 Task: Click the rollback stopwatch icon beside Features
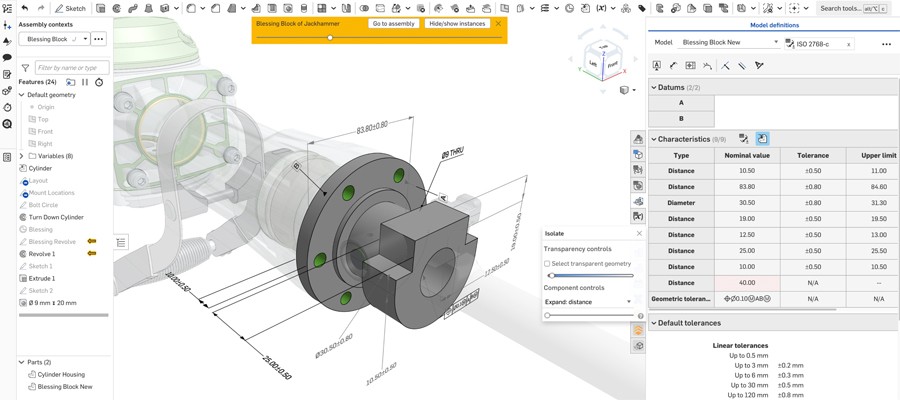click(x=99, y=82)
